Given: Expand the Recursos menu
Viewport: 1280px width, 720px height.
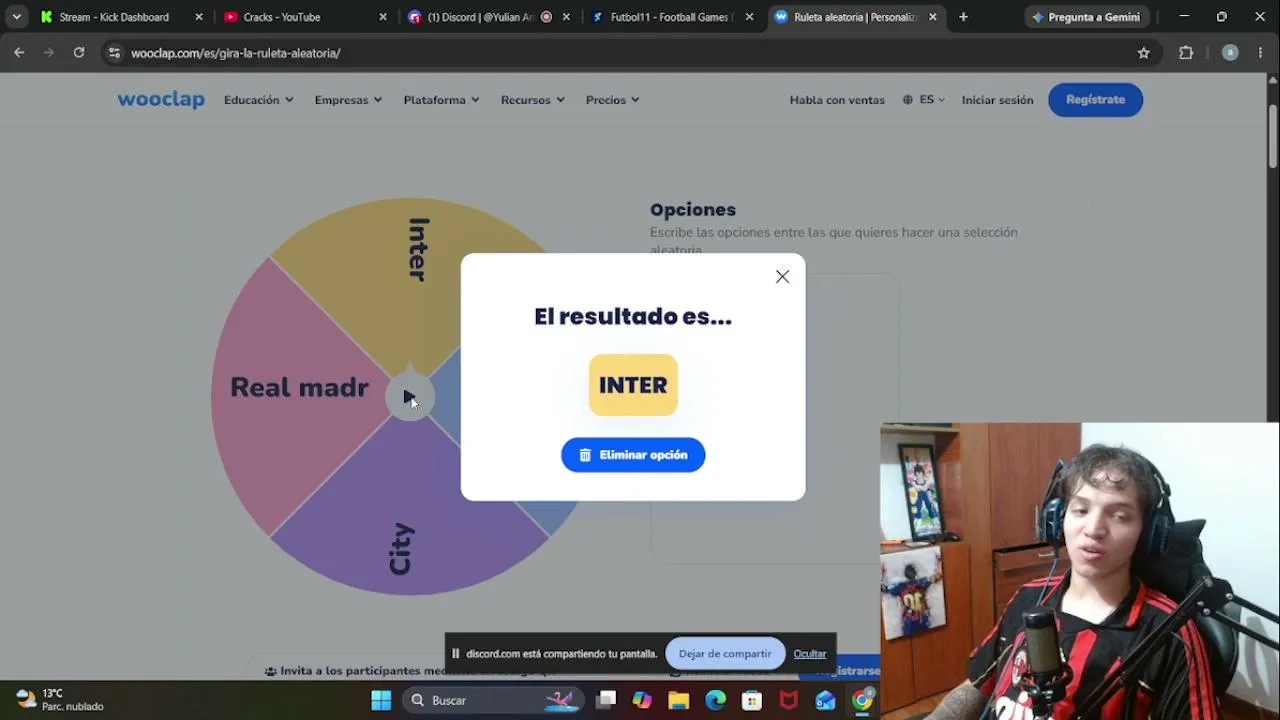Looking at the screenshot, I should 532,100.
